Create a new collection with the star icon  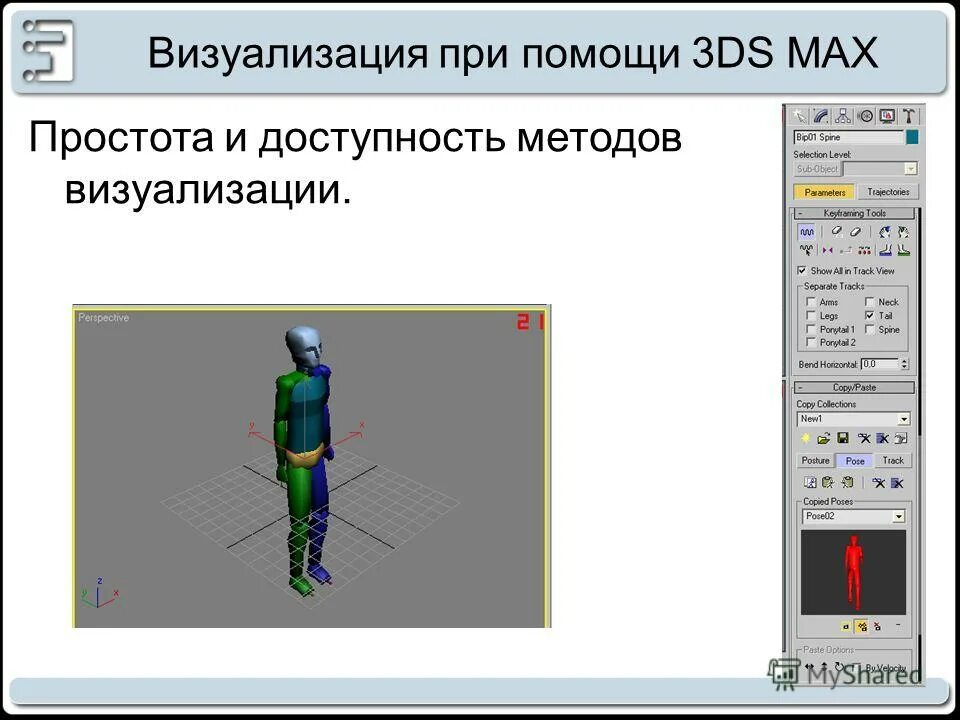click(806, 438)
